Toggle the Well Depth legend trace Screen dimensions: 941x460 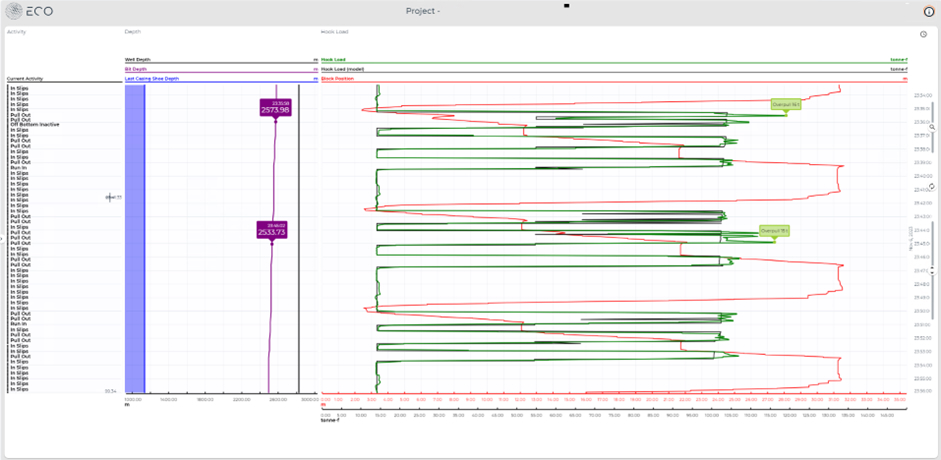tap(138, 60)
